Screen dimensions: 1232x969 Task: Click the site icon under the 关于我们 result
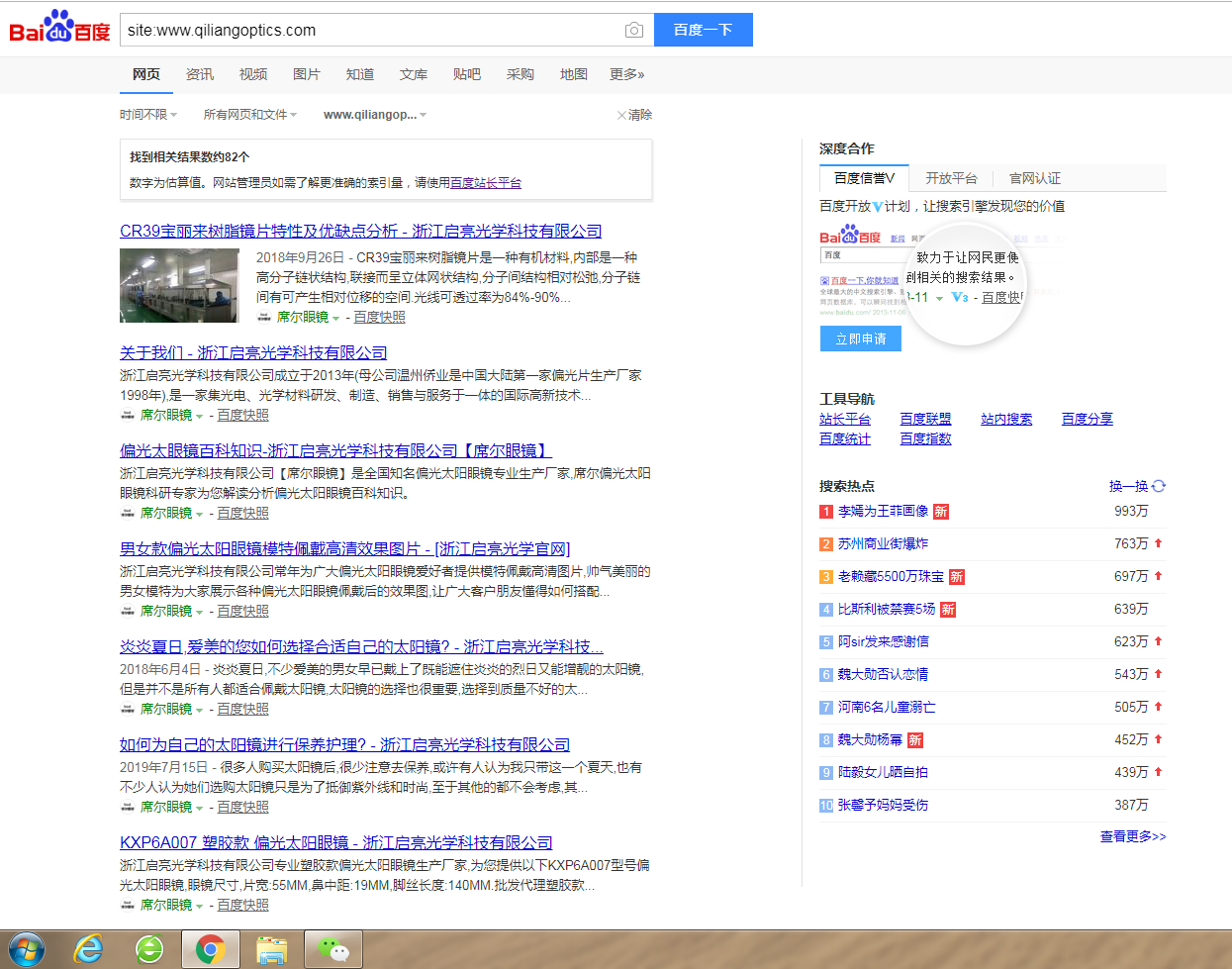128,416
